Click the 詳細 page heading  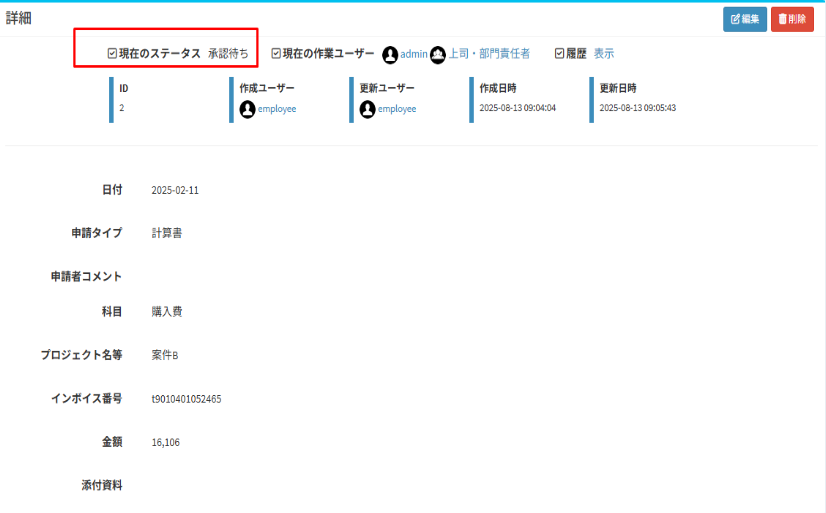point(18,18)
